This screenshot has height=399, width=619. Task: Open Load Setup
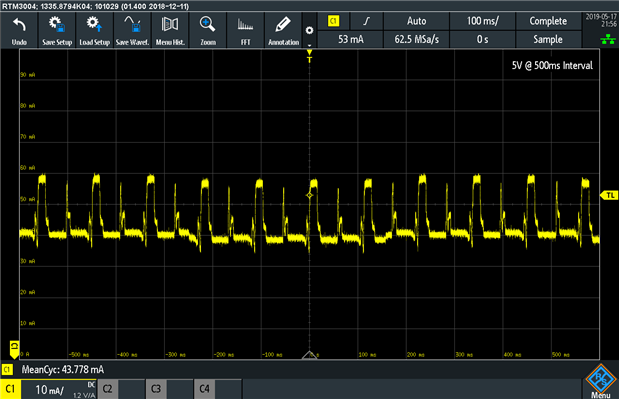point(94,30)
